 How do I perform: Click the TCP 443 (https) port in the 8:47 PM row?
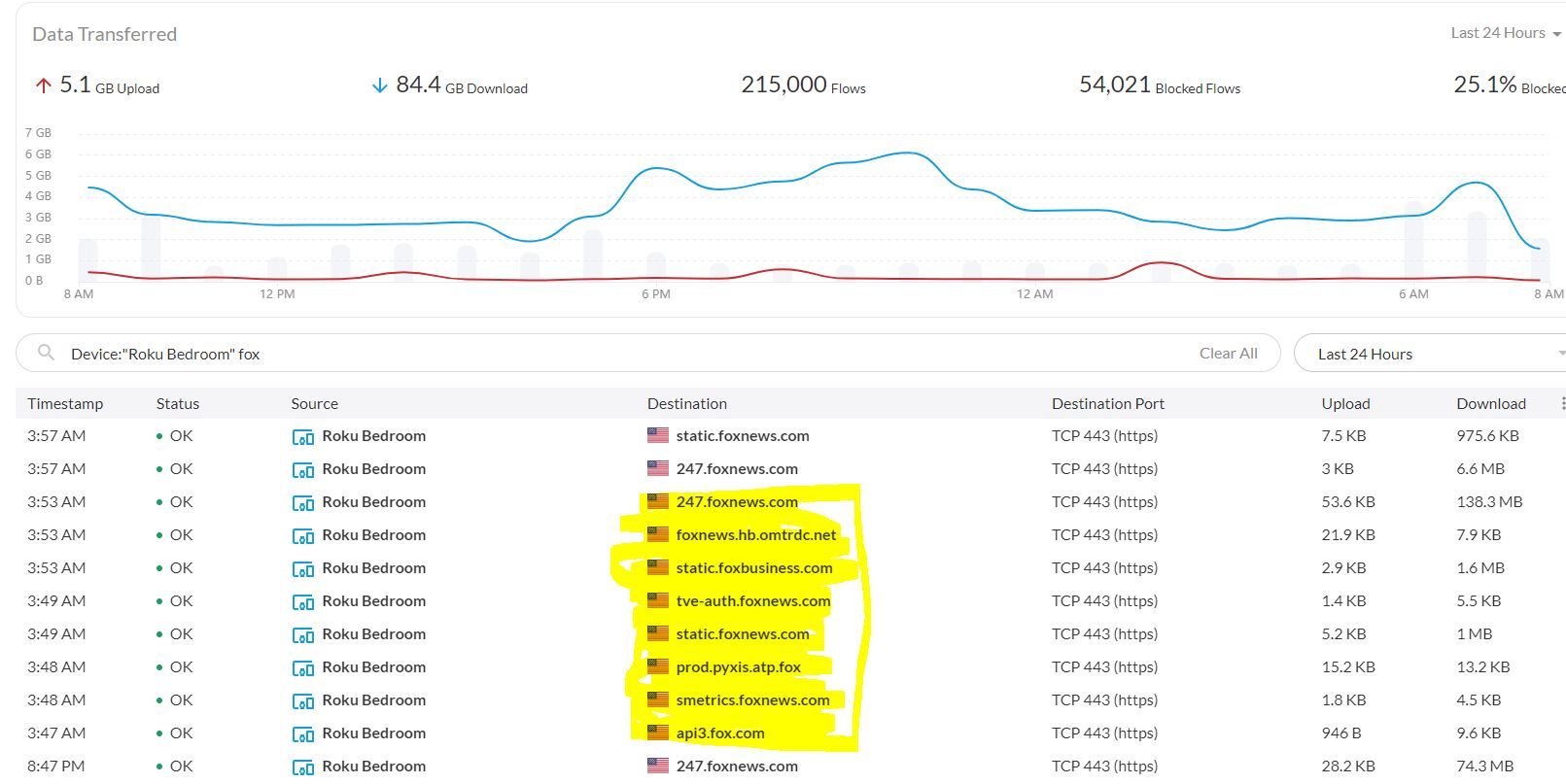1104,766
